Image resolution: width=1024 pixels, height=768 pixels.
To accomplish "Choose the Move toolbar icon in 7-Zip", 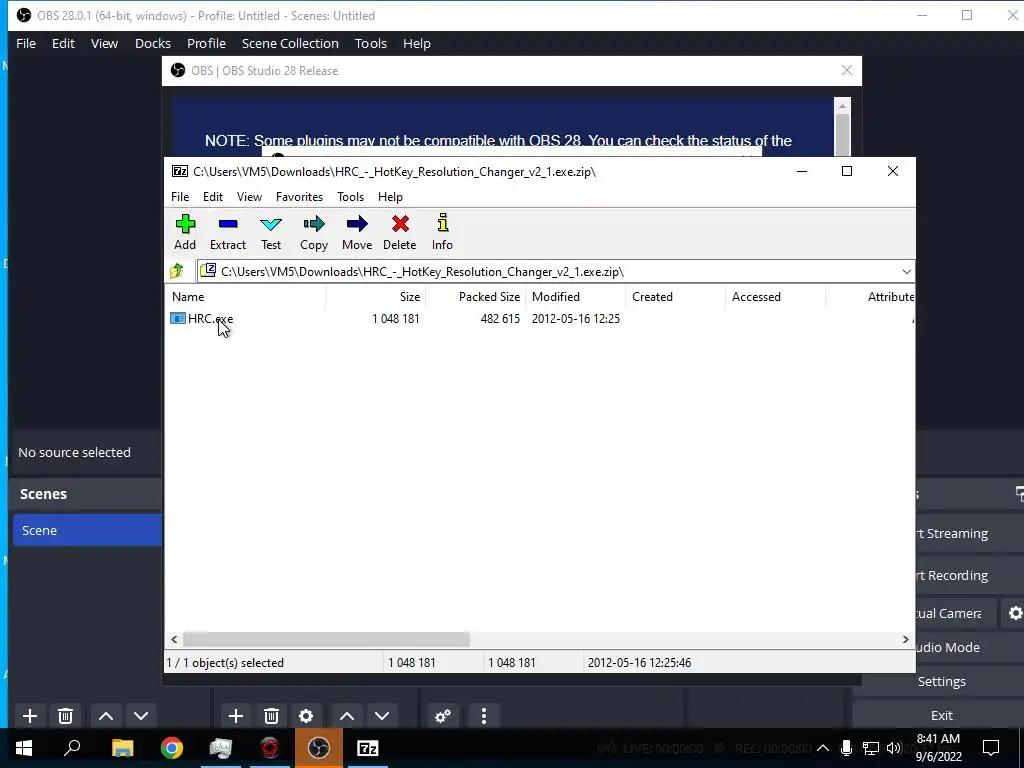I will pyautogui.click(x=357, y=232).
